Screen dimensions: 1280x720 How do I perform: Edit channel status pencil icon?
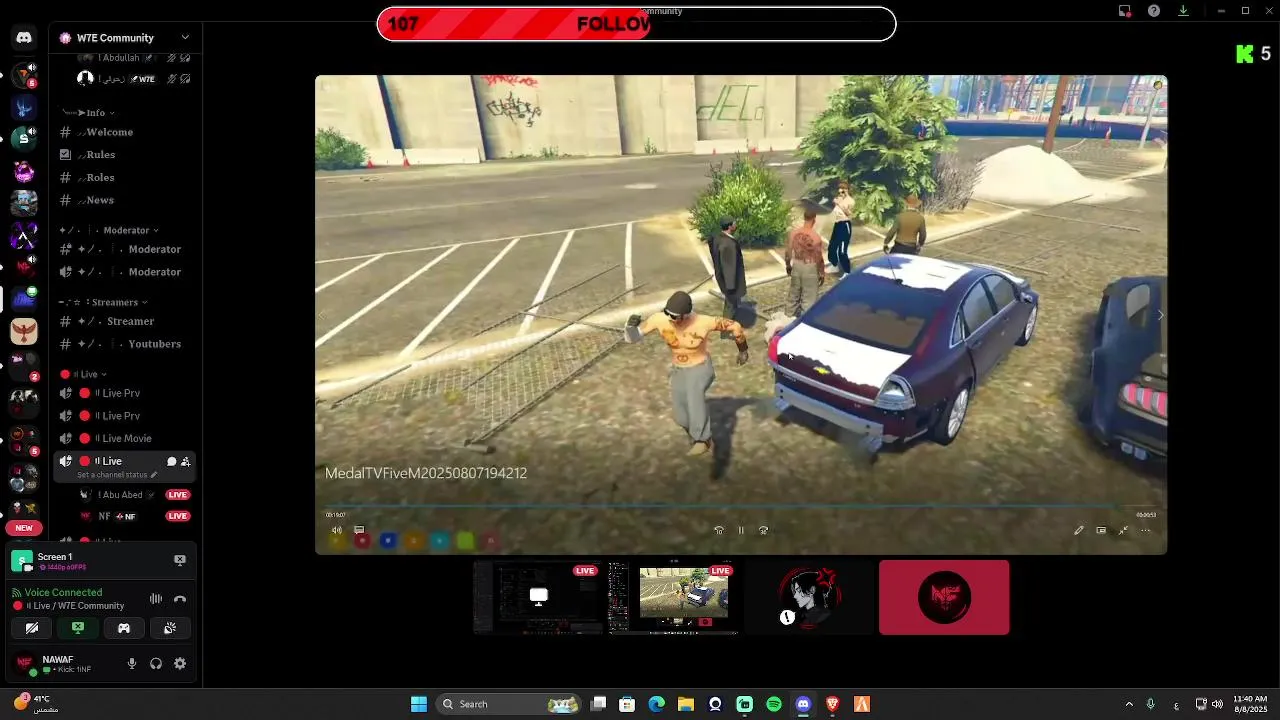(153, 475)
